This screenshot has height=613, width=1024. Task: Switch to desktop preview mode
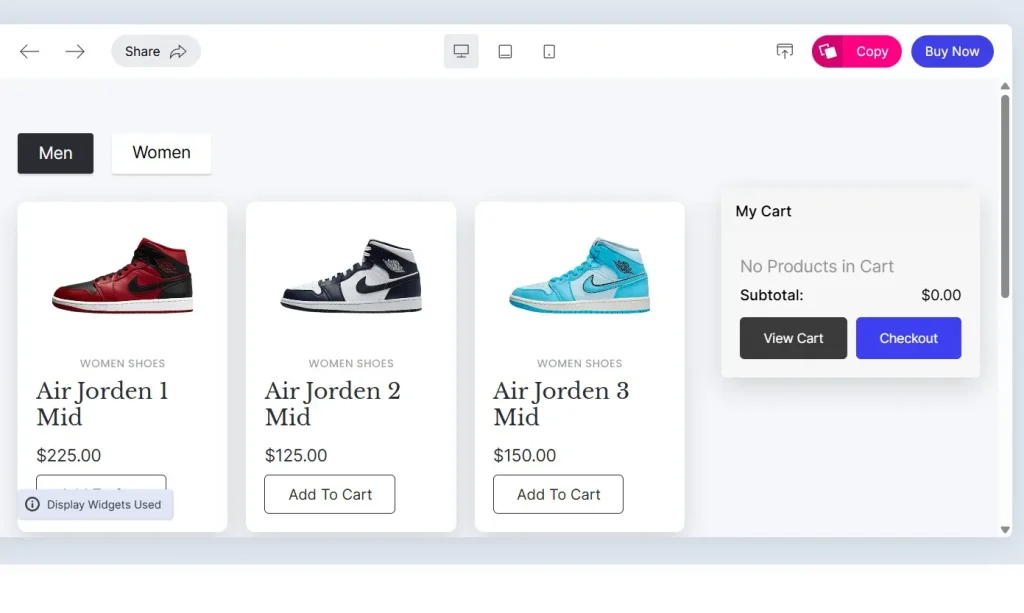point(461,51)
